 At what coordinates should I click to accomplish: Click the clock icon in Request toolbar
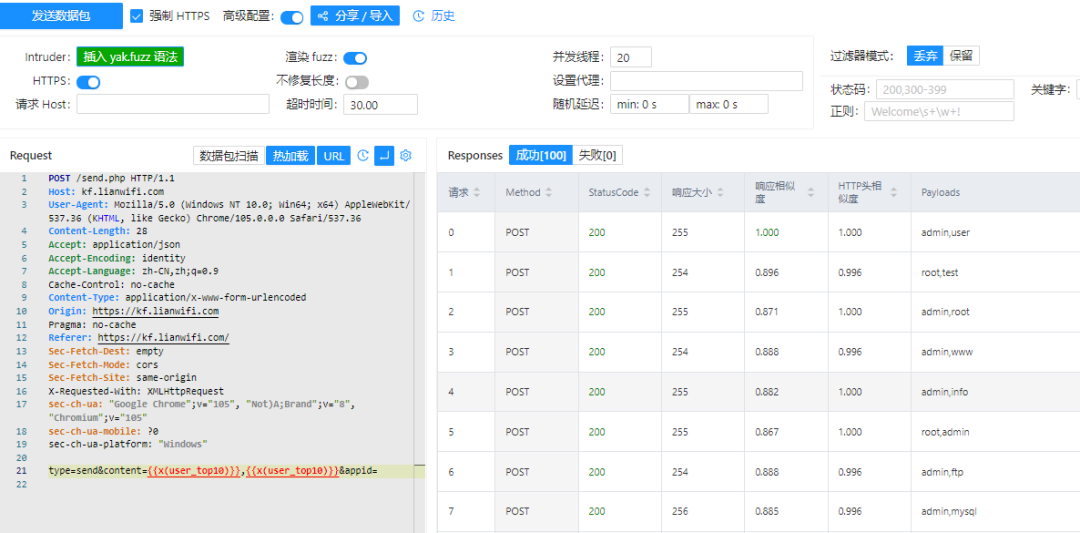click(x=363, y=156)
